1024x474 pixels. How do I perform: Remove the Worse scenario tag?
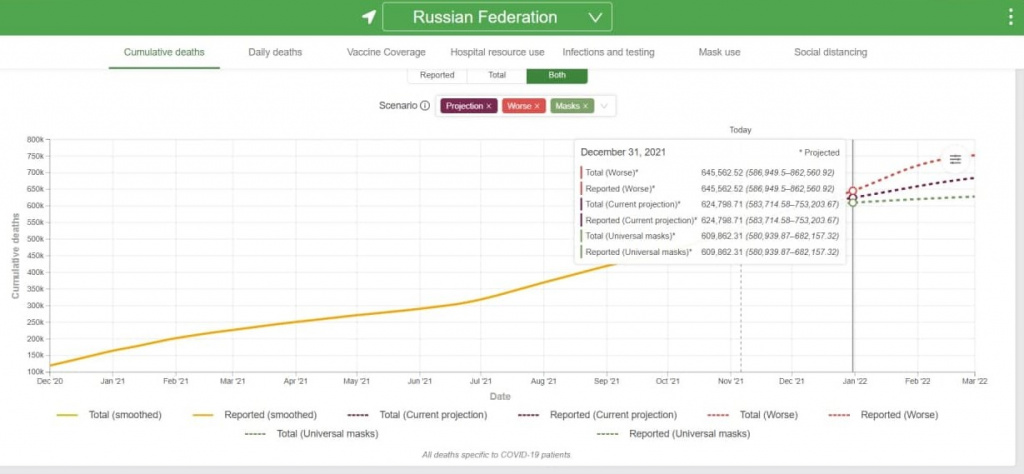537,106
